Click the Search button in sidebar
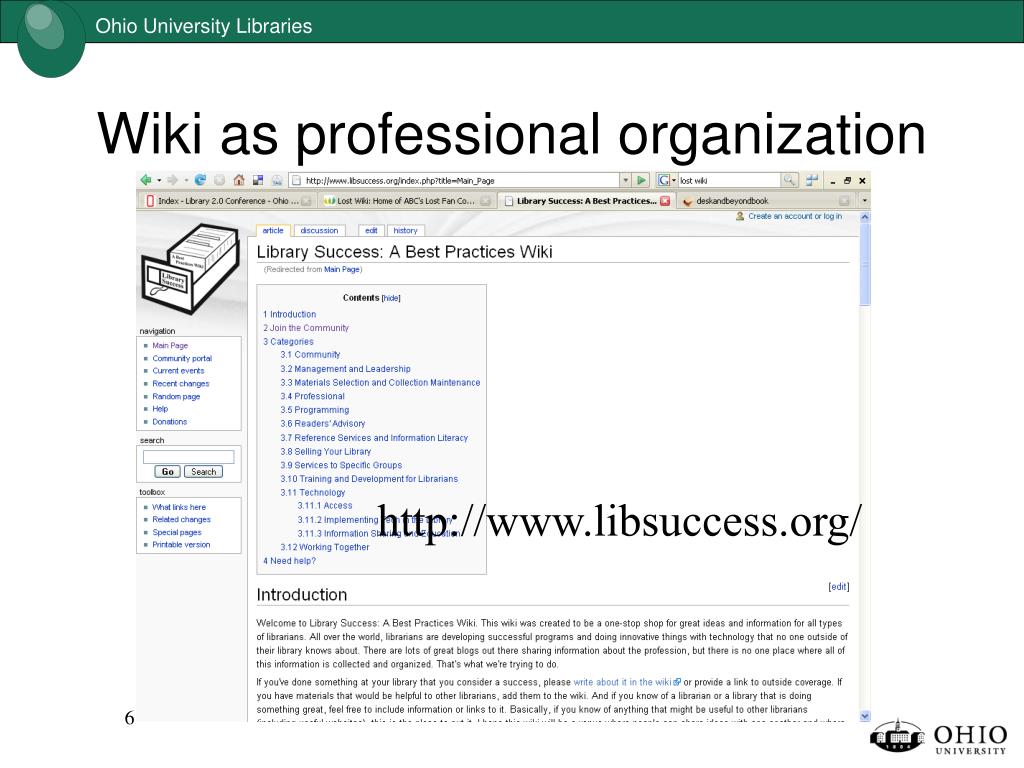Screen dimensions: 1024x768 click(203, 472)
